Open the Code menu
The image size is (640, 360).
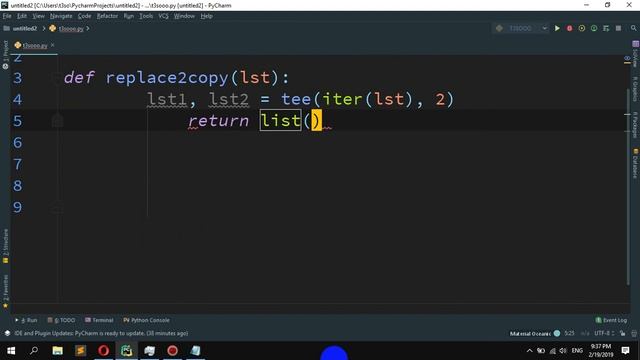(84, 16)
